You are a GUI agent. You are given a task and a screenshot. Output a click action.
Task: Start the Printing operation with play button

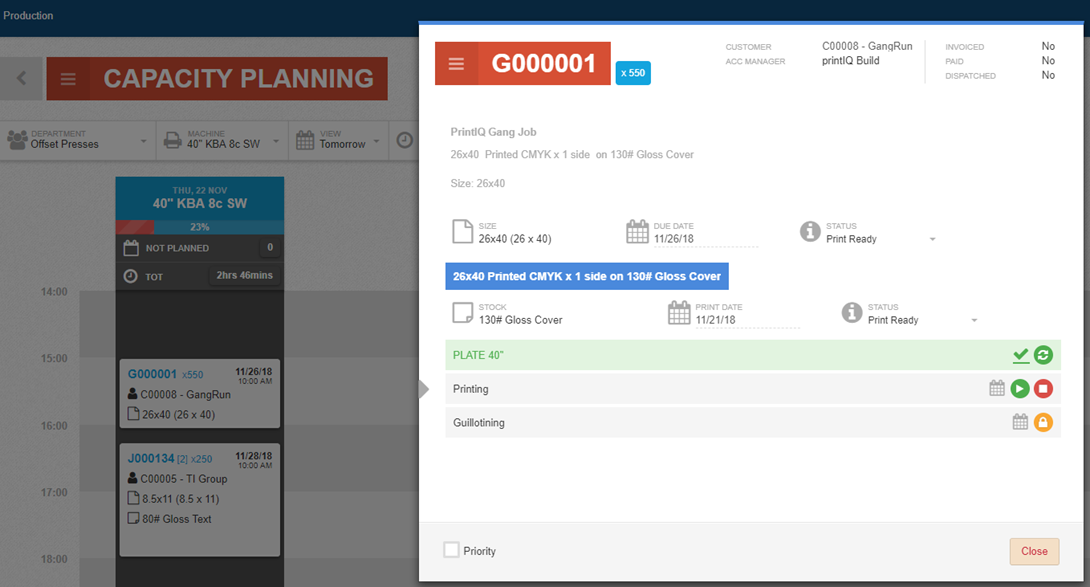click(x=1020, y=389)
